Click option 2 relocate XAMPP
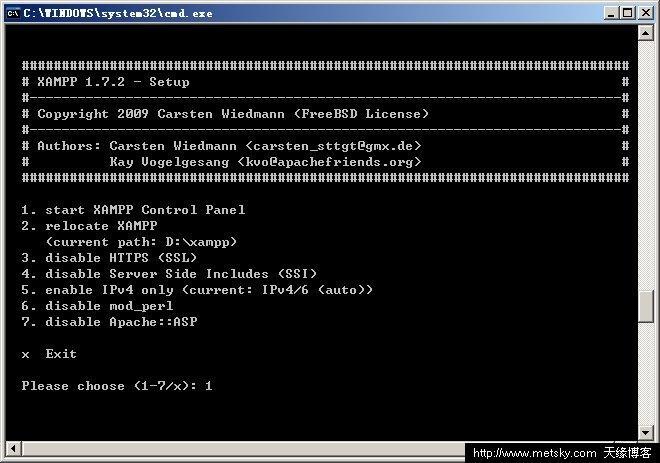 pyautogui.click(x=89, y=226)
